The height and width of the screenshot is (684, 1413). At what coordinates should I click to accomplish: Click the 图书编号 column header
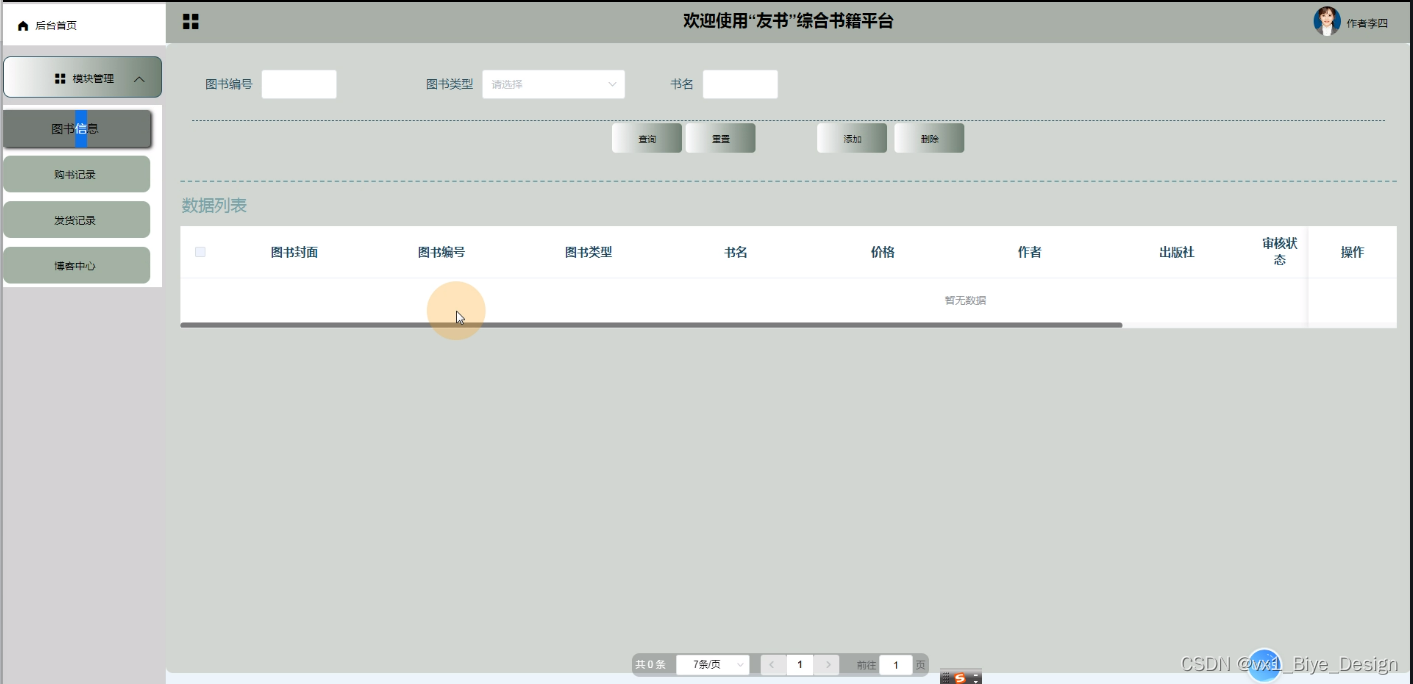pyautogui.click(x=441, y=252)
